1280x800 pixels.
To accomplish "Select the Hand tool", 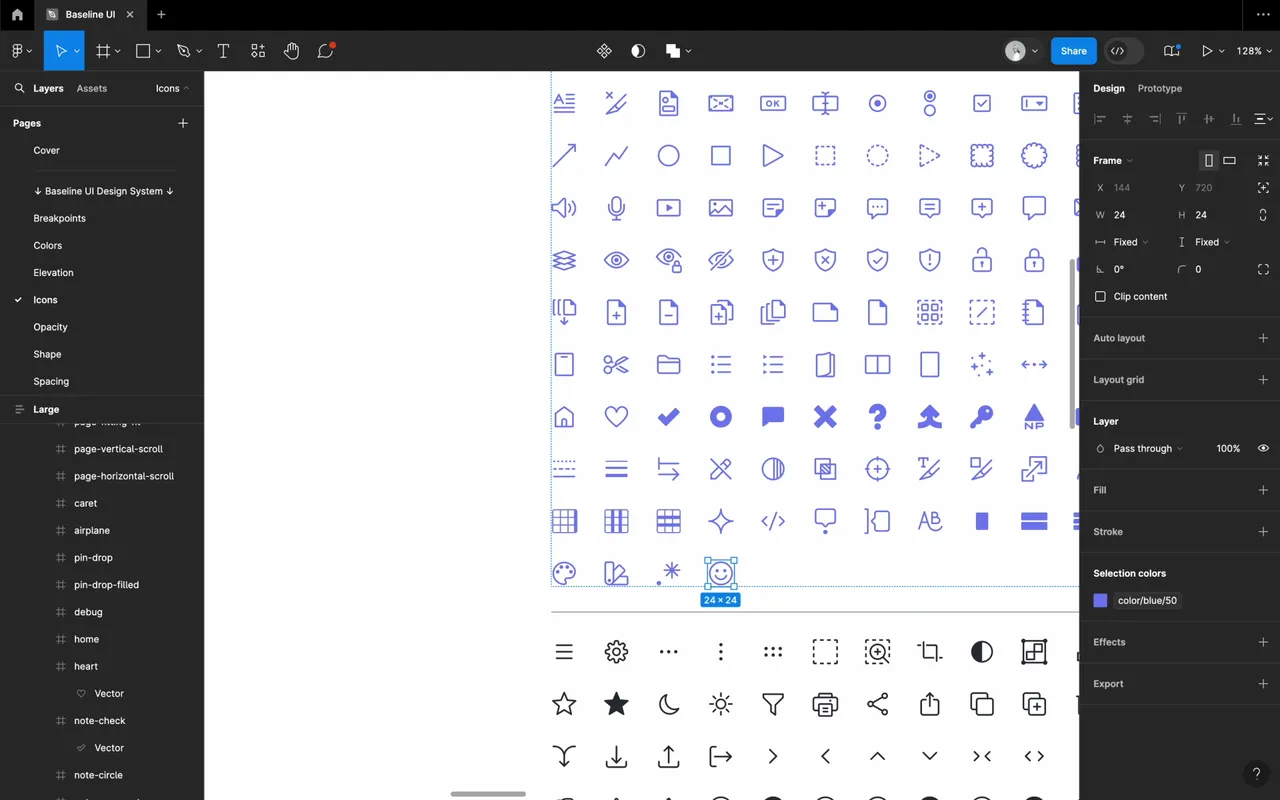I will point(291,51).
